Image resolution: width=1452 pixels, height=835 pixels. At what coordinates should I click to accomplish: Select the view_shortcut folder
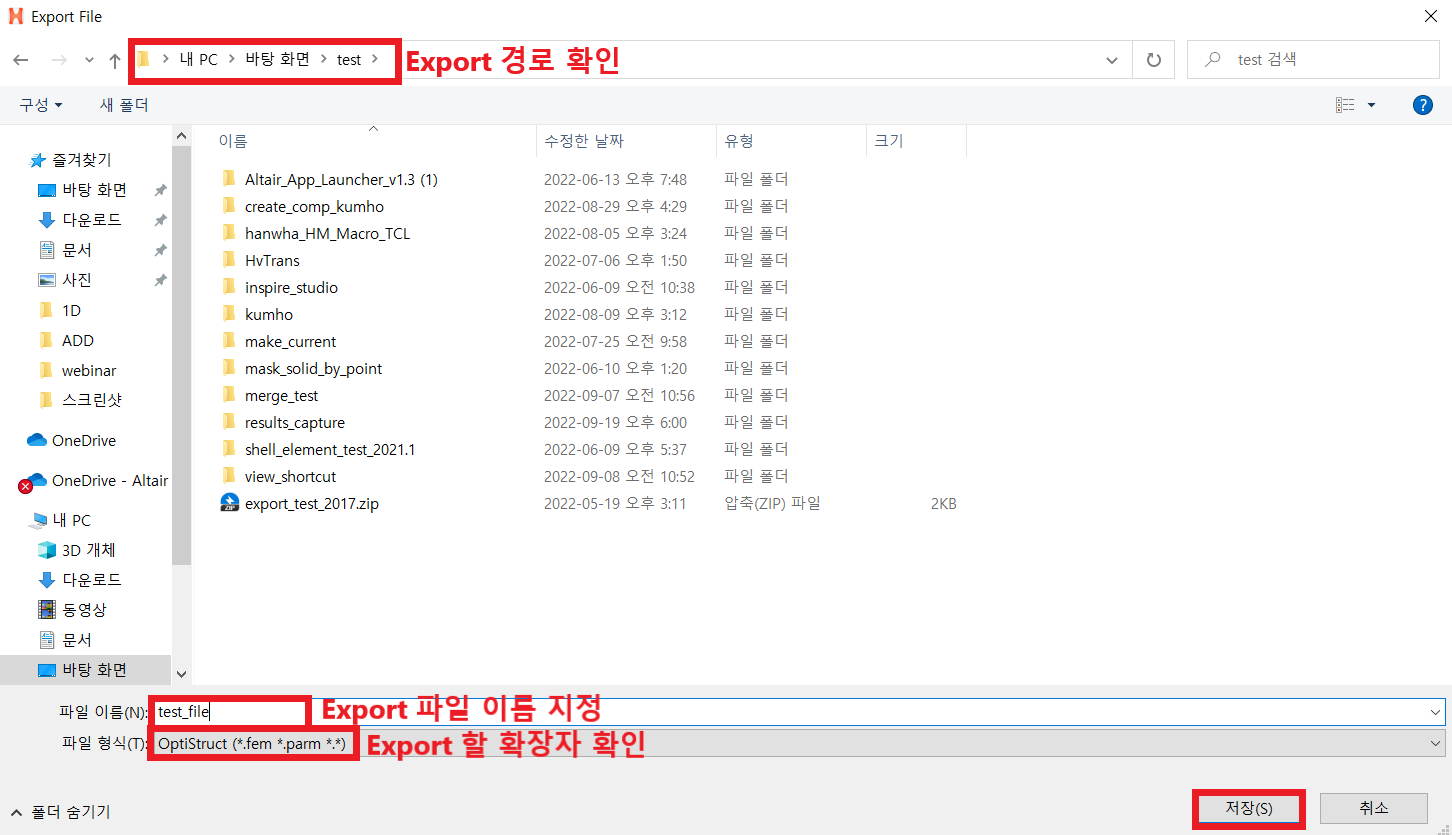click(x=290, y=477)
